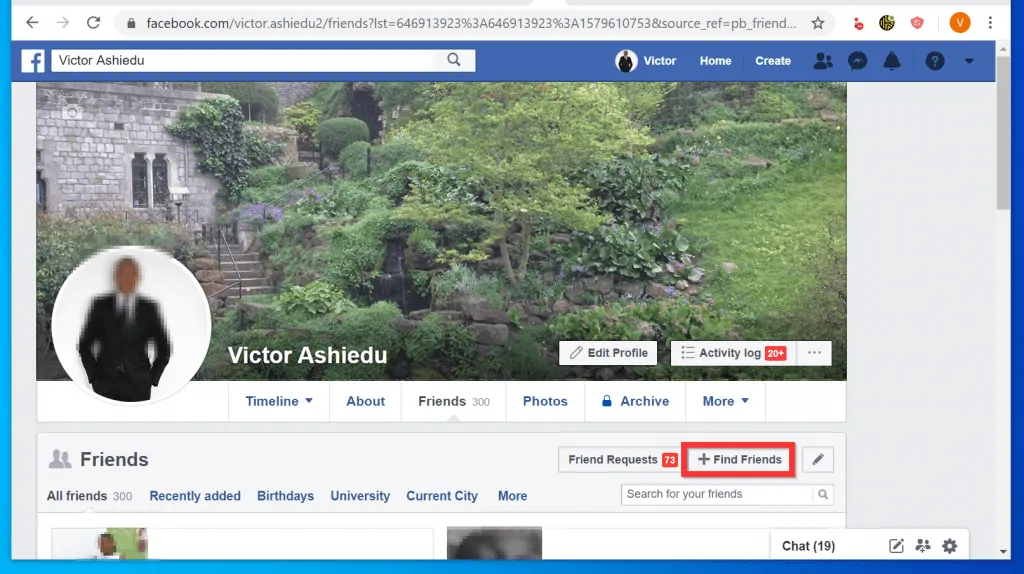Click the Find Friends button
Image resolution: width=1024 pixels, height=574 pixels.
point(739,460)
